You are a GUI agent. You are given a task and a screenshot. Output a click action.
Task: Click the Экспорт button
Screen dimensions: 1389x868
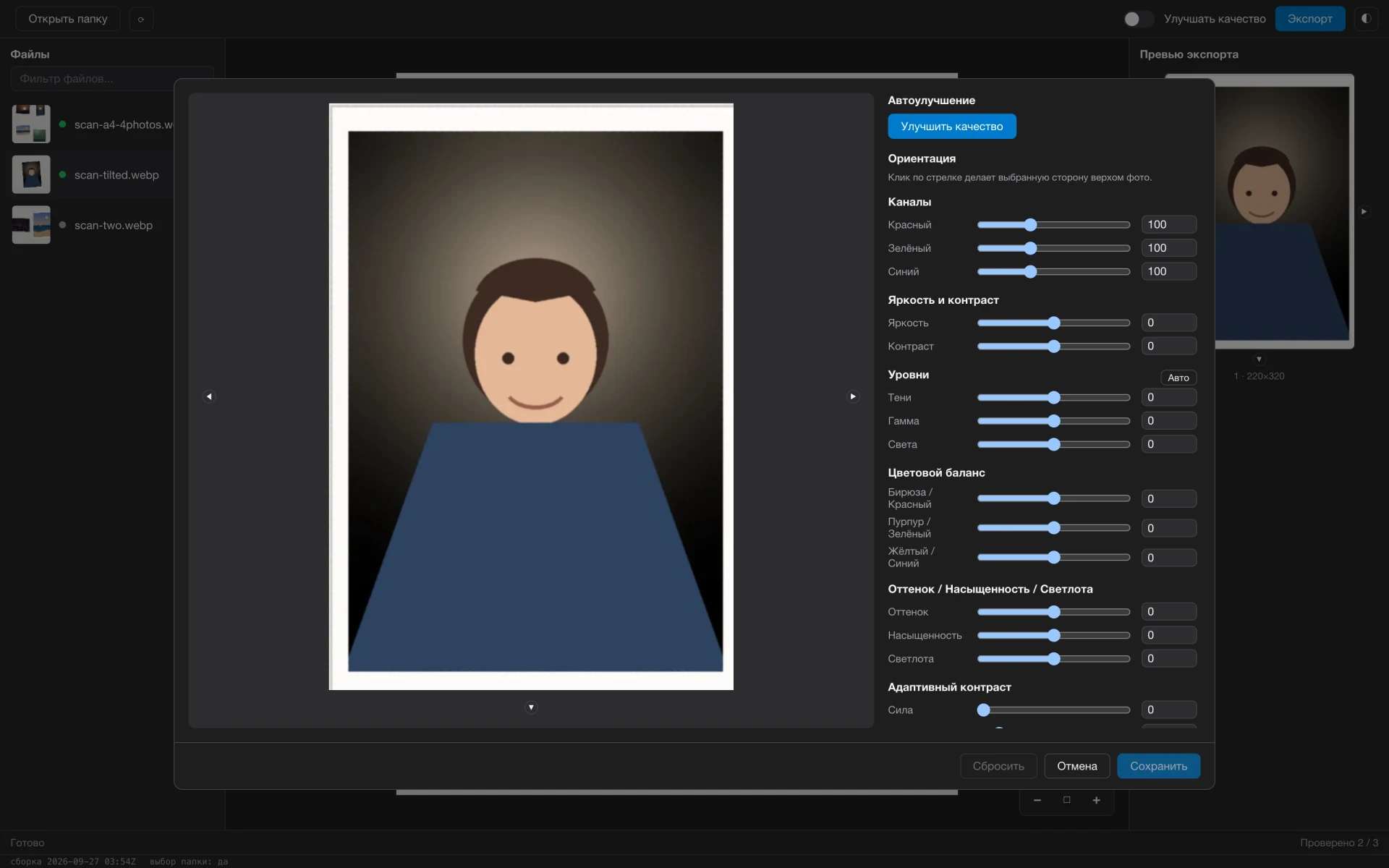point(1309,19)
